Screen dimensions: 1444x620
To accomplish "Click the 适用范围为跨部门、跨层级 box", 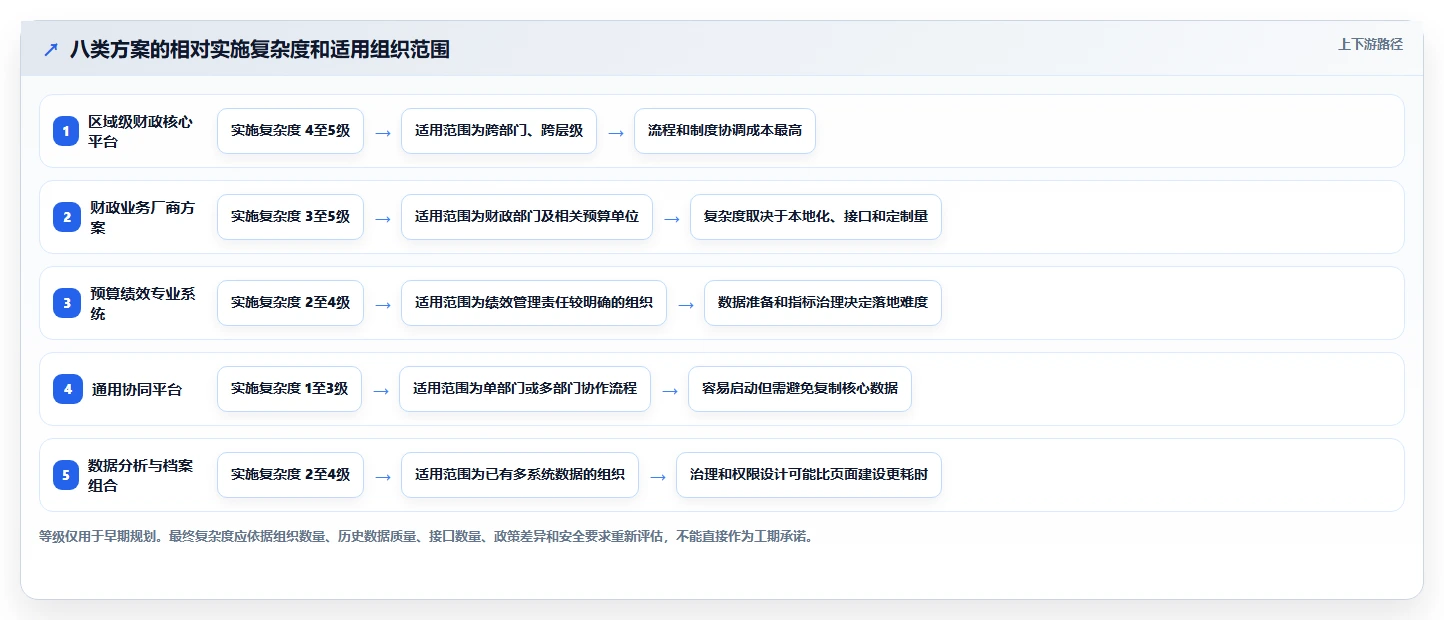I will coord(499,131).
